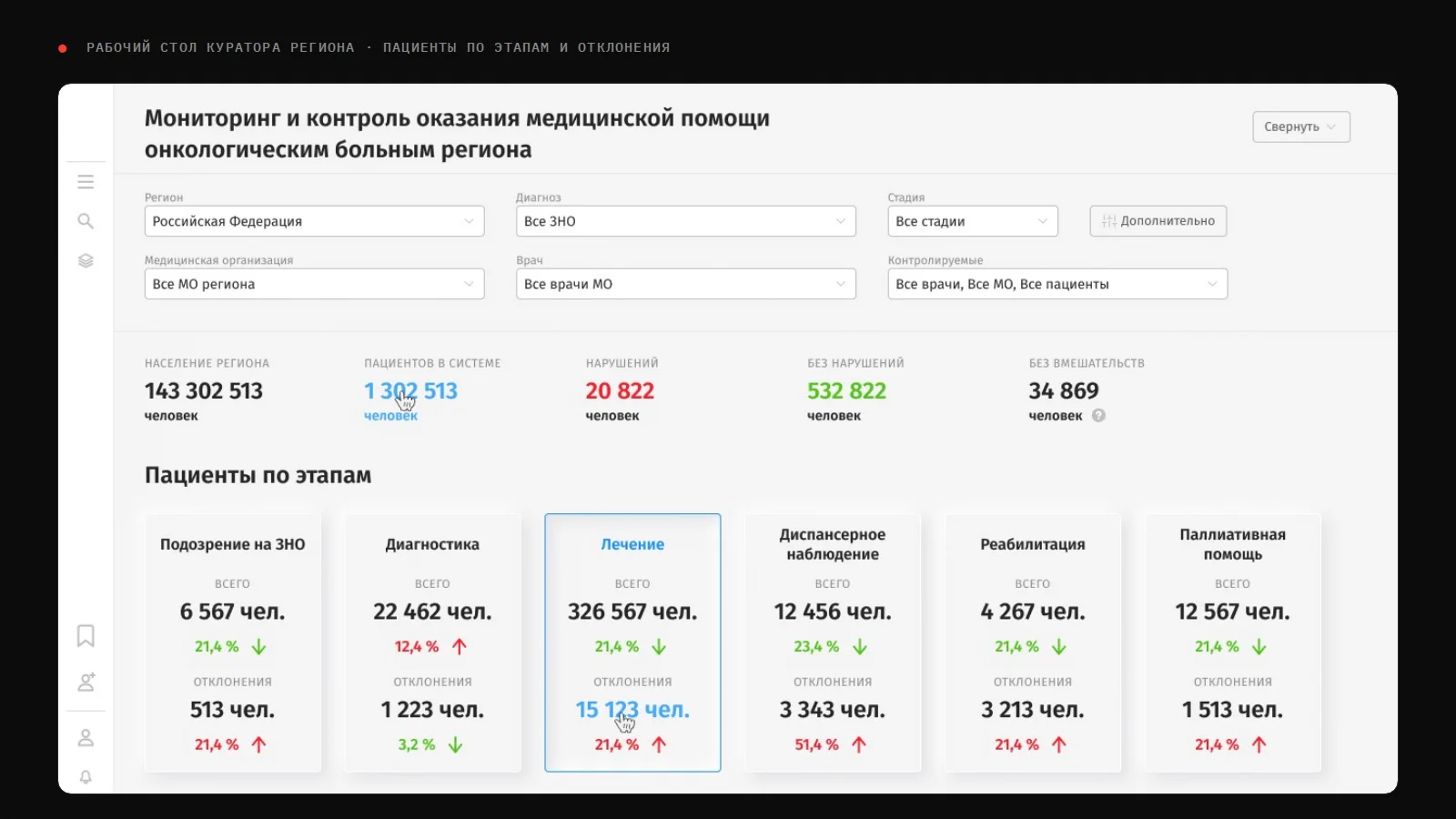Select the Лечение stage card title
The width and height of the screenshot is (1456, 819).
tap(632, 544)
